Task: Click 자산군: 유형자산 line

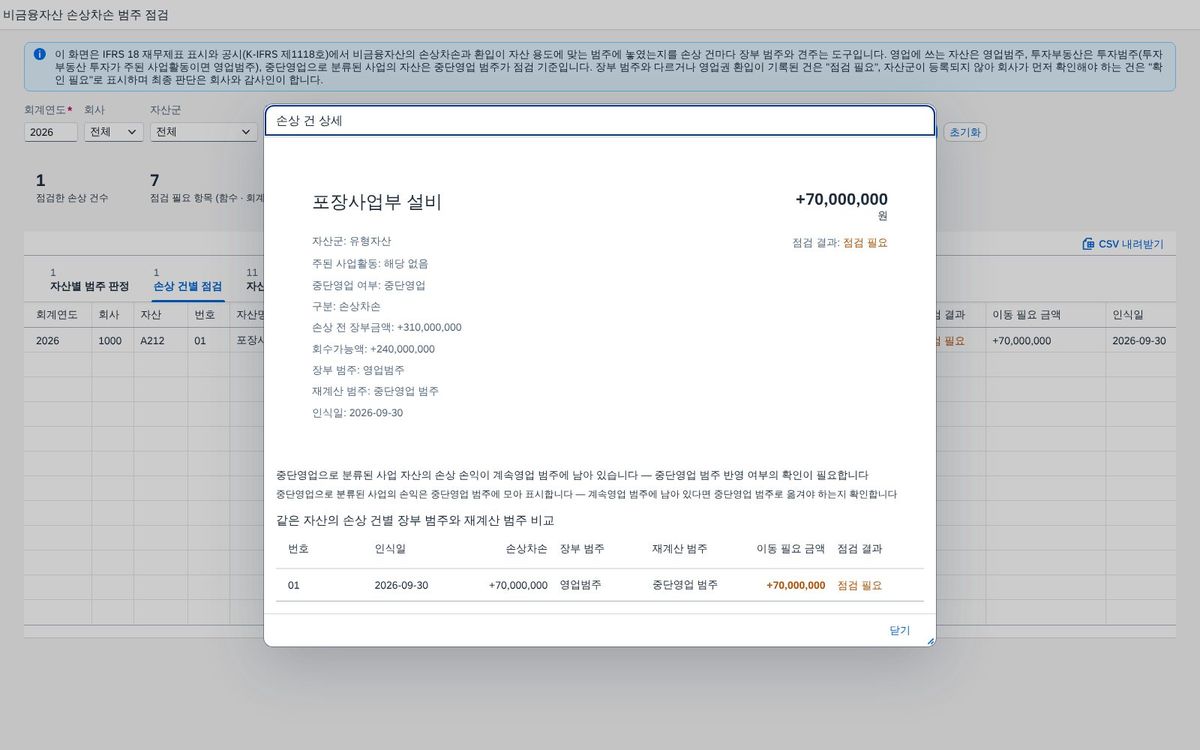Action: (x=351, y=242)
